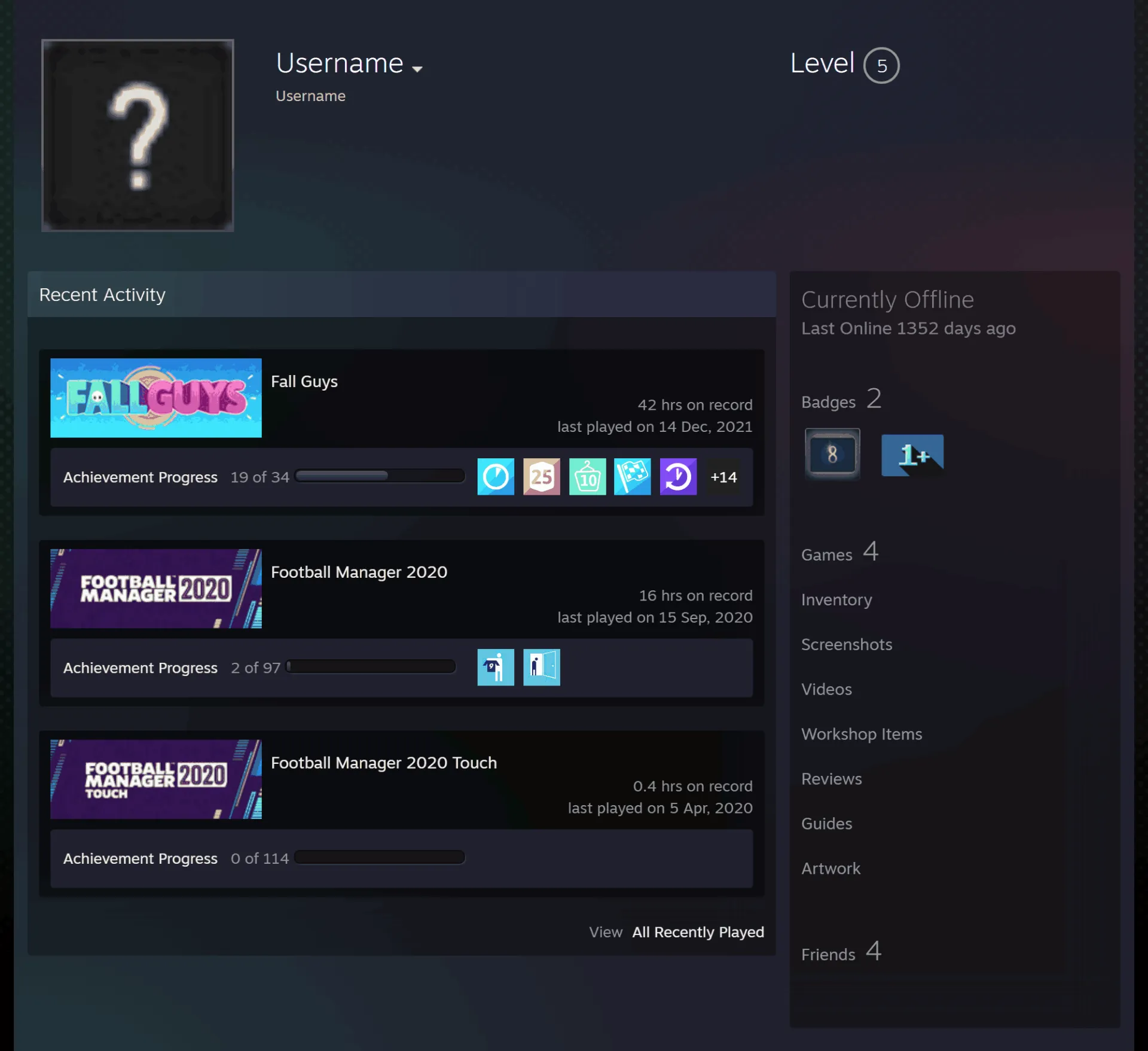
Task: Click the Football Manager open-door achievement icon
Action: pos(542,667)
